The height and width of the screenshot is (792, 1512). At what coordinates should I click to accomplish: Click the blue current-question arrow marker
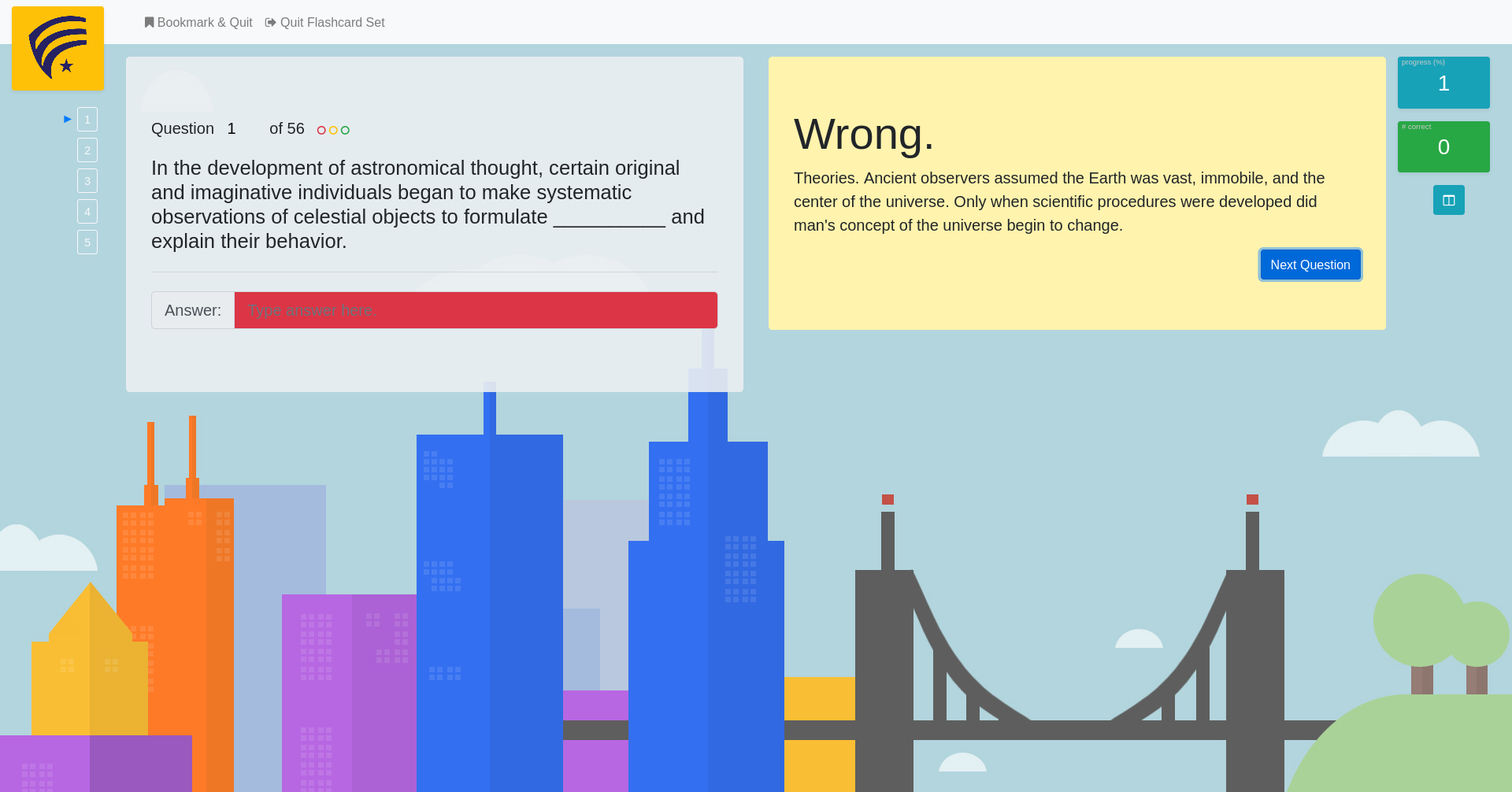pyautogui.click(x=68, y=119)
